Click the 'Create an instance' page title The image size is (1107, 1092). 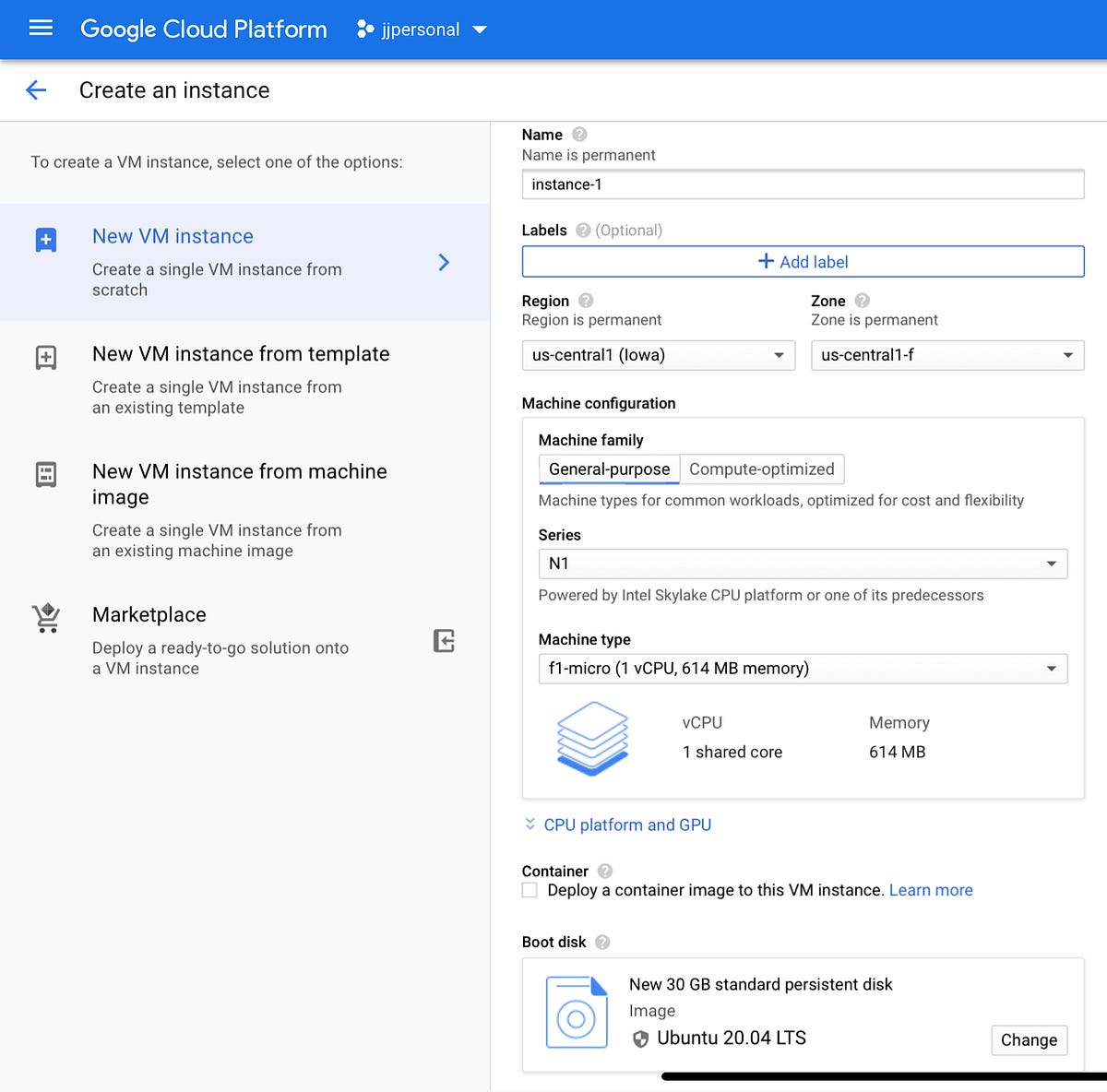pos(174,90)
